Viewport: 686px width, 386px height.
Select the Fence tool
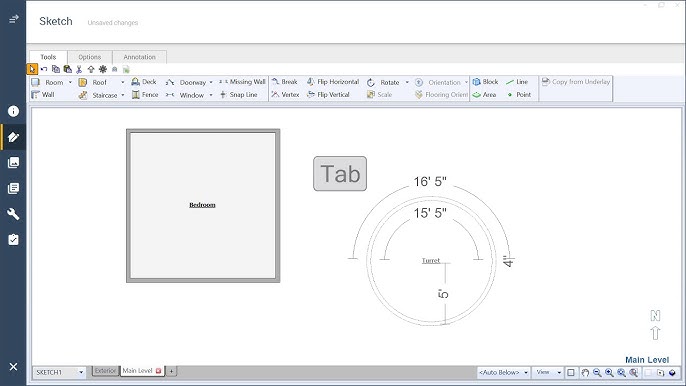point(145,95)
